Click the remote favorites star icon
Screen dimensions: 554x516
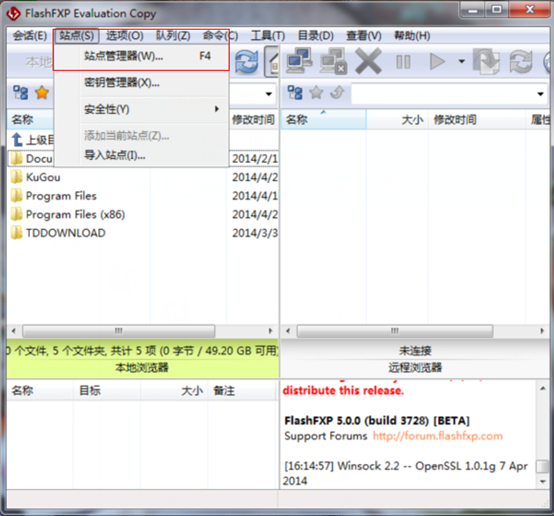click(316, 93)
